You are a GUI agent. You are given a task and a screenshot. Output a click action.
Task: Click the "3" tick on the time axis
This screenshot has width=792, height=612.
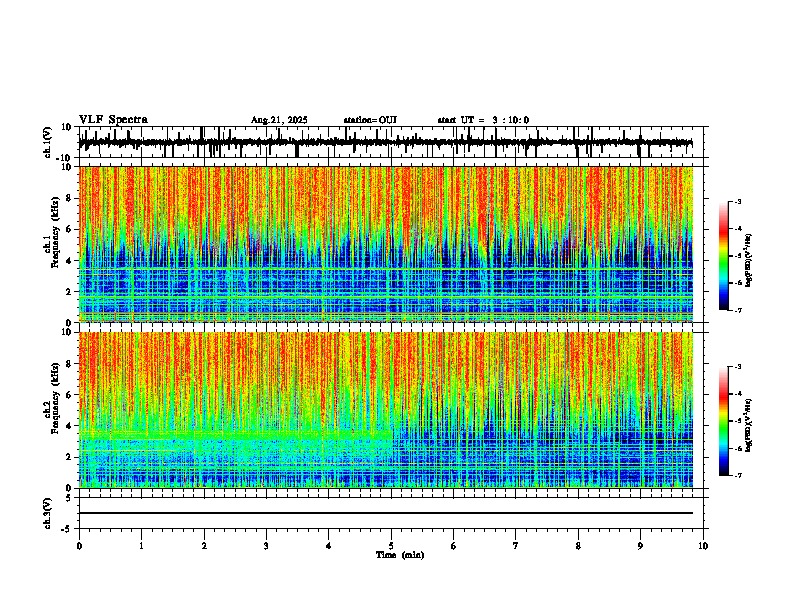pos(266,546)
